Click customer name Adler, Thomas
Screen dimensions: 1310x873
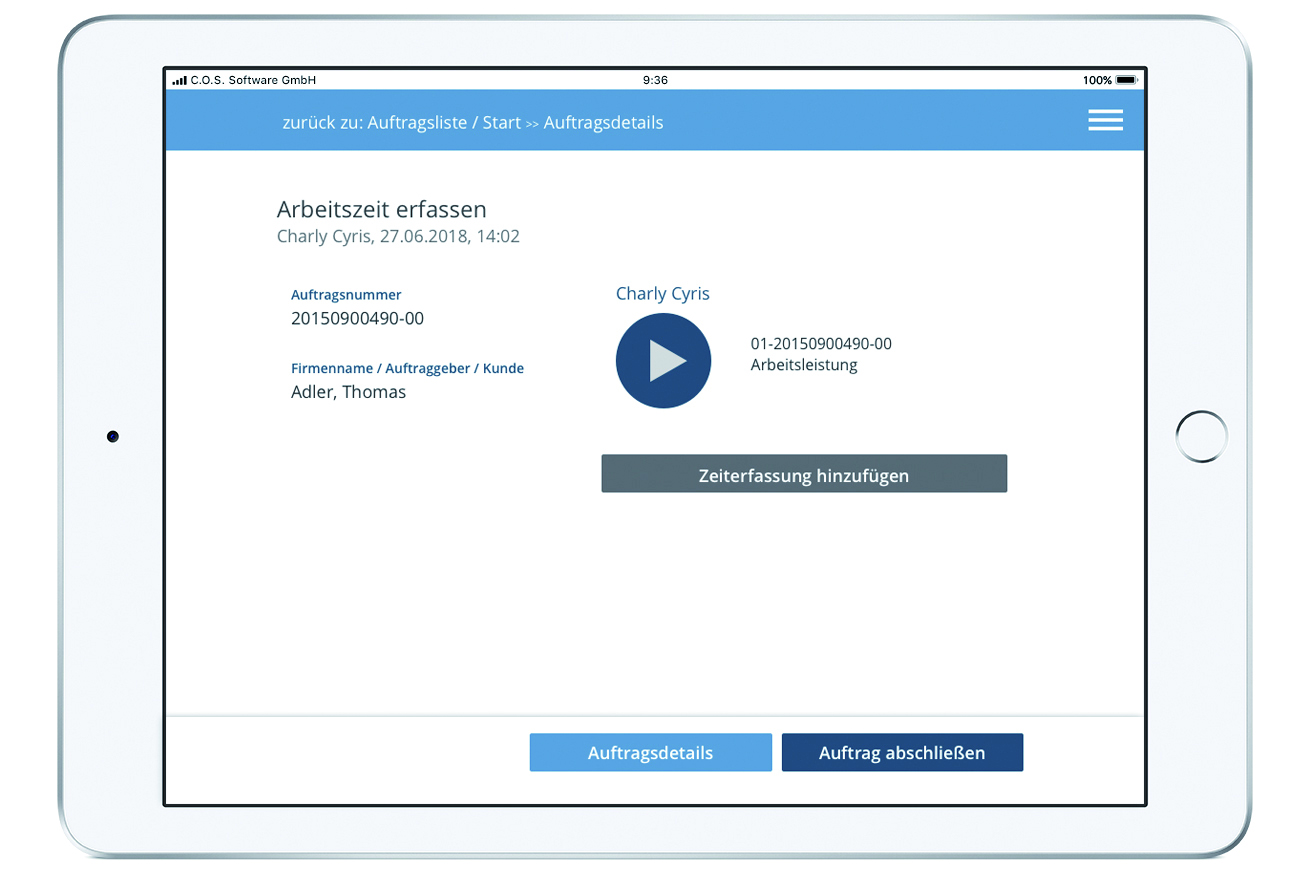(x=348, y=392)
